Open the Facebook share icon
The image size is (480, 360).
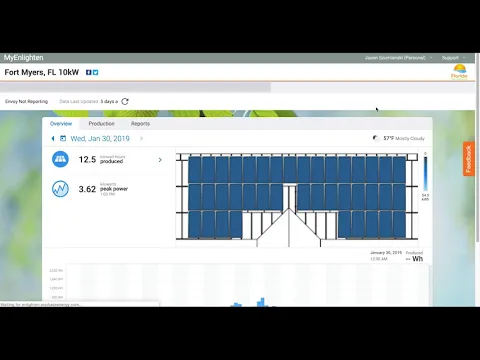pos(89,72)
